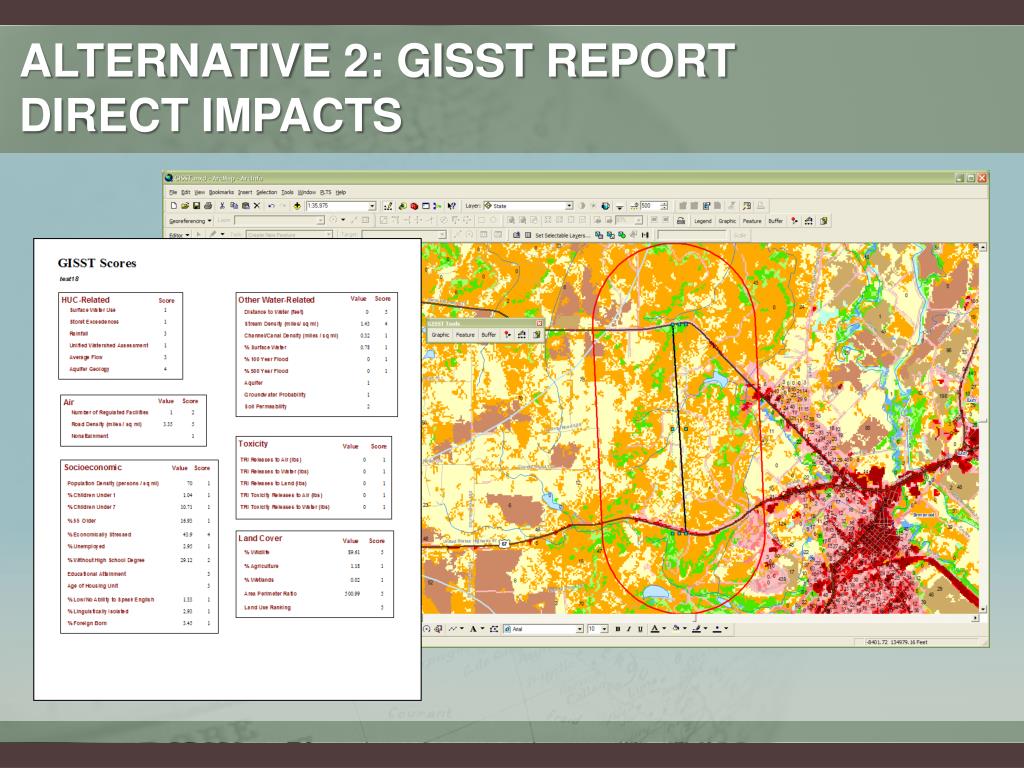Launch ArcCatalog from the toolbar icon
The image size is (1024, 768).
point(402,206)
